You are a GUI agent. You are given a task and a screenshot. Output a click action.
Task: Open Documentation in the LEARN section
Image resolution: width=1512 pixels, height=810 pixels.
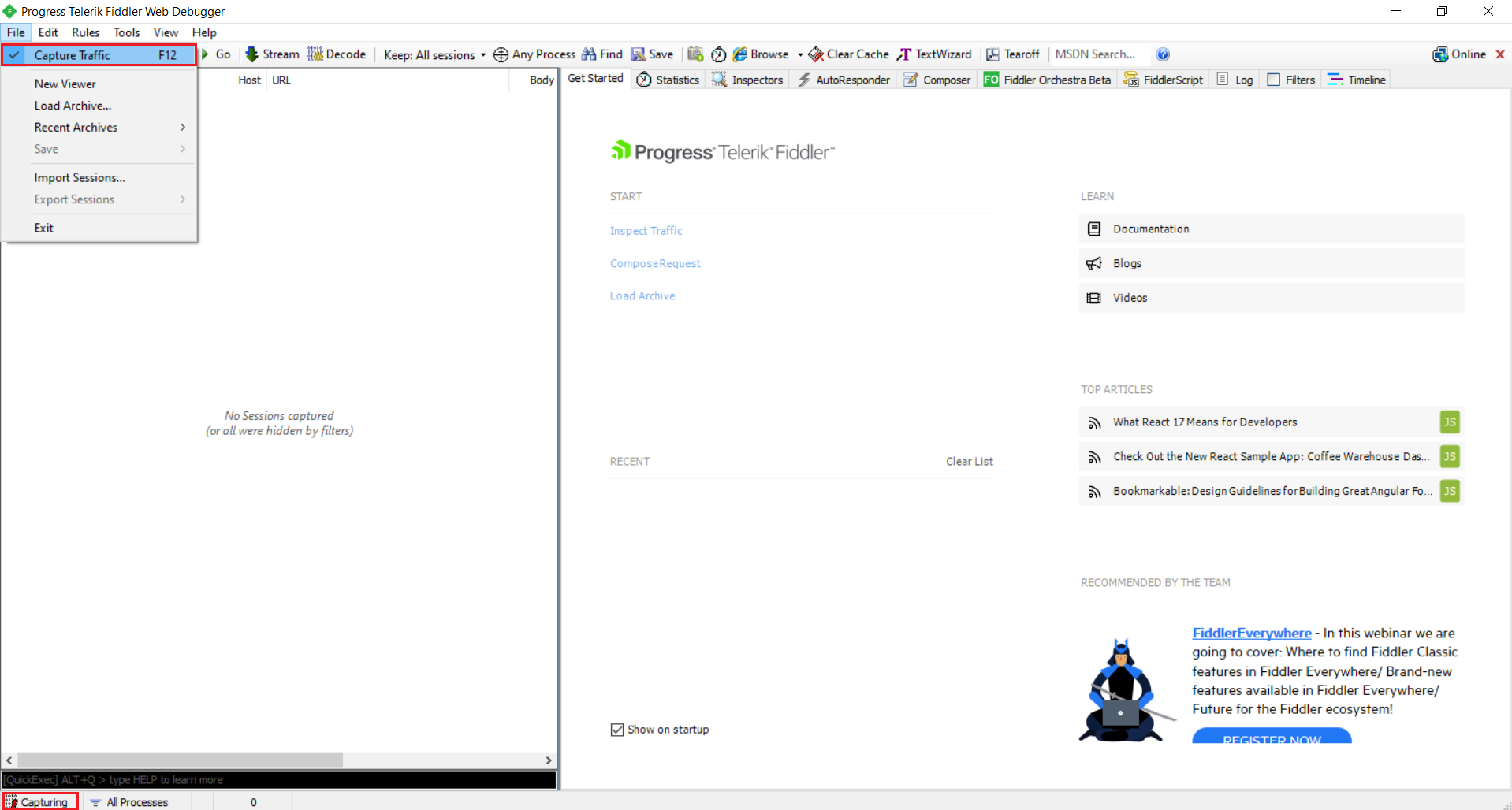[x=1272, y=229]
